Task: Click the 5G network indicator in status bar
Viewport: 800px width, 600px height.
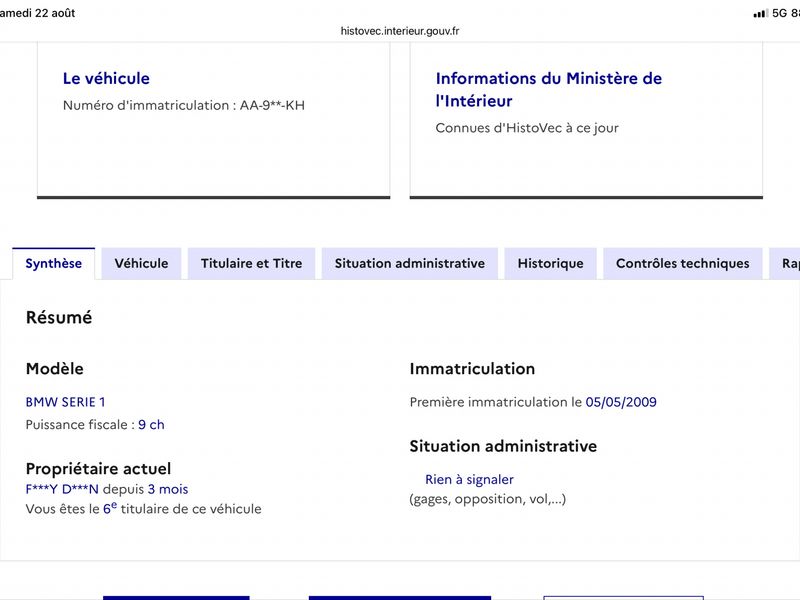Action: [780, 13]
